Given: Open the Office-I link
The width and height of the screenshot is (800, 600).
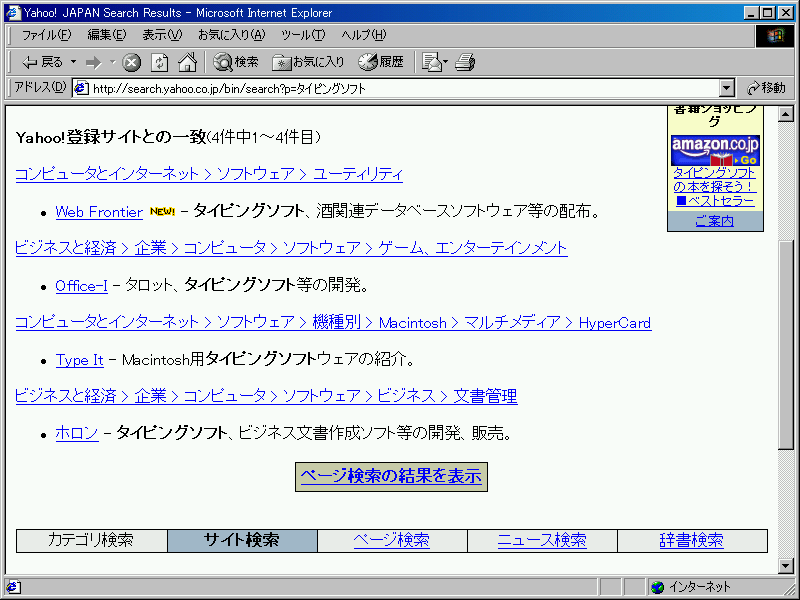Looking at the screenshot, I should 82,286.
